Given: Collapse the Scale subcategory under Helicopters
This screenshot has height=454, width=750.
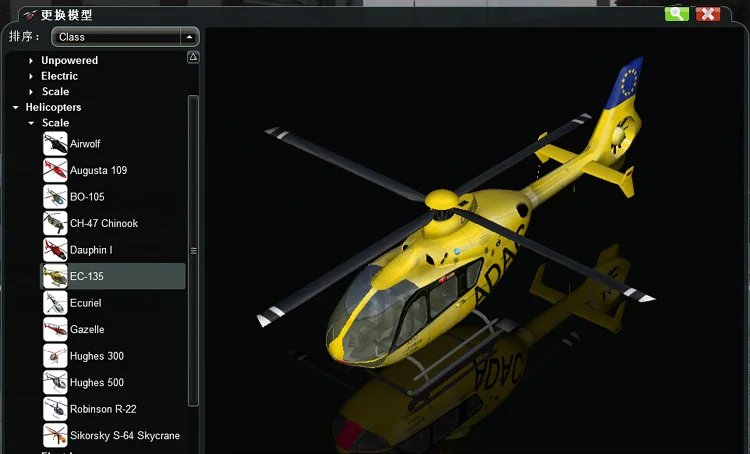Looking at the screenshot, I should pos(31,123).
